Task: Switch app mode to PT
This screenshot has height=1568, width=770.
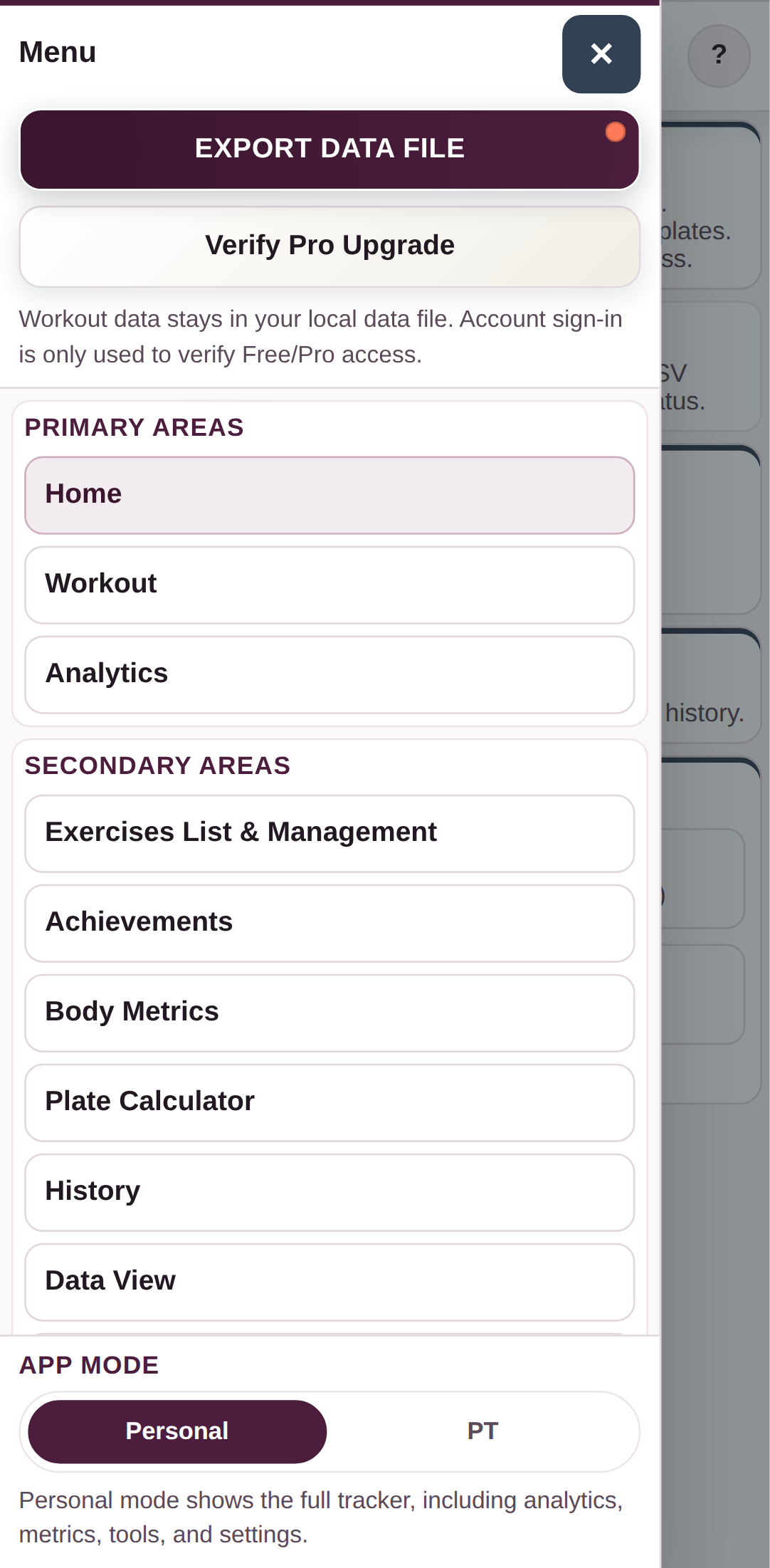Action: 482,1431
